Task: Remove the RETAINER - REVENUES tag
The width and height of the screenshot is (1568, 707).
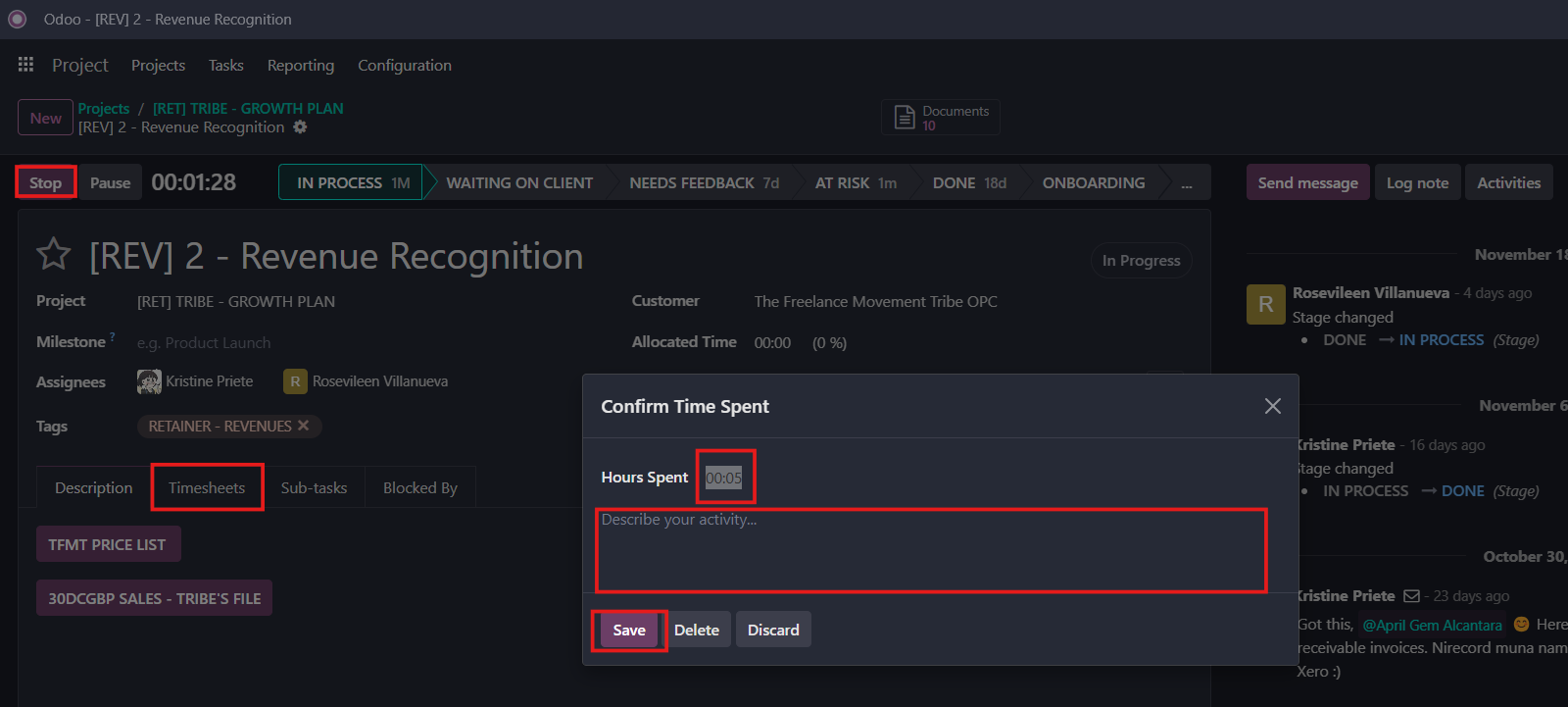Action: tap(304, 426)
